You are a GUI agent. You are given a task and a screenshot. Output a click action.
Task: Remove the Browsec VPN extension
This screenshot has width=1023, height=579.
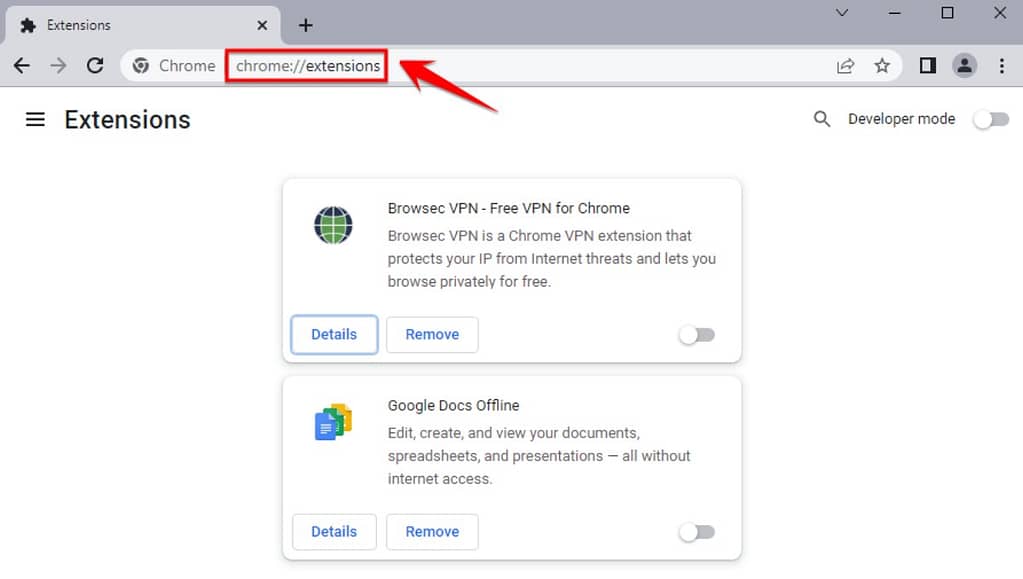click(432, 334)
